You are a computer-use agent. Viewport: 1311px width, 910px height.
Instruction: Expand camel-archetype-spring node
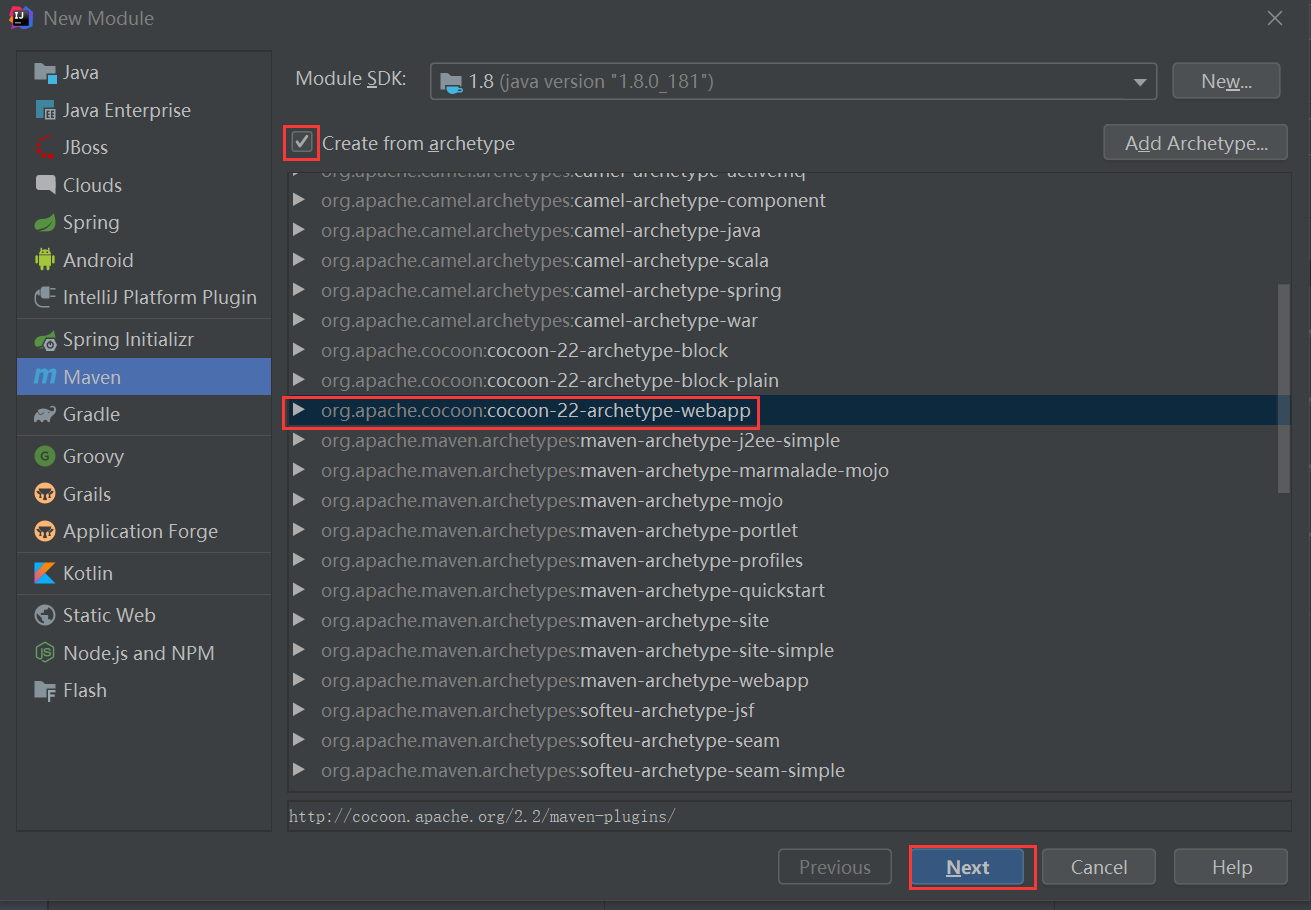[298, 290]
